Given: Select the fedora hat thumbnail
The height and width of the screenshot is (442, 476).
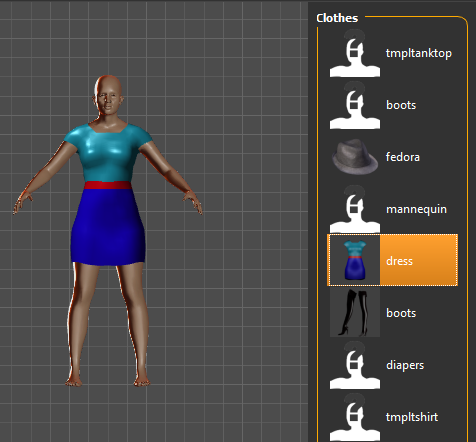Looking at the screenshot, I should click(x=355, y=157).
